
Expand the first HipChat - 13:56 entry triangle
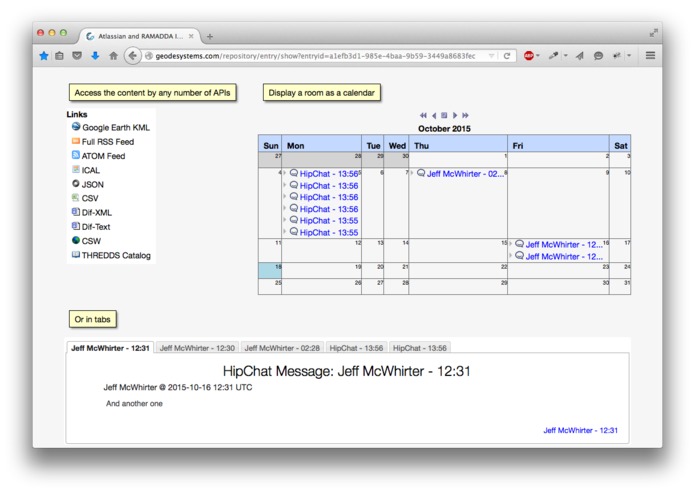[285, 173]
